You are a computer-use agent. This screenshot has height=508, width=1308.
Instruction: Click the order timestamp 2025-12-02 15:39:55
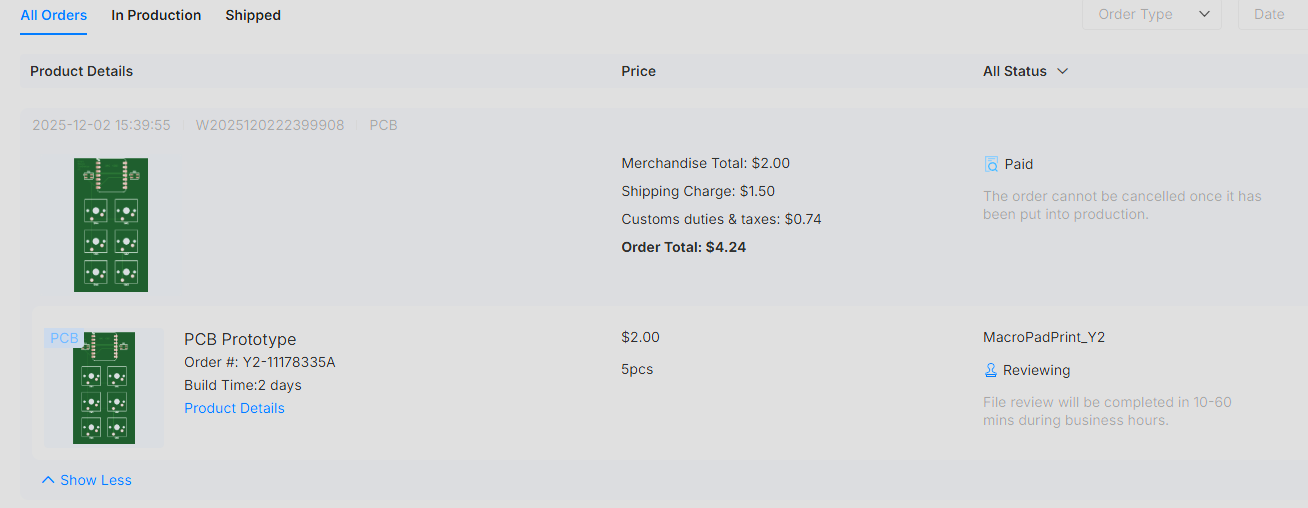tap(101, 125)
